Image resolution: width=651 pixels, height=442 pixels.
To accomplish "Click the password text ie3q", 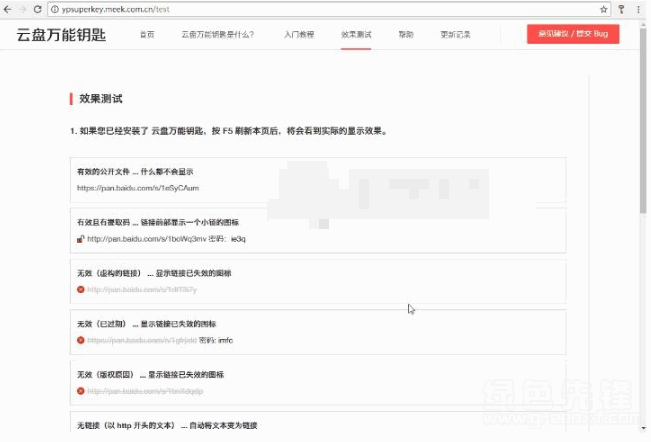I will point(238,239).
